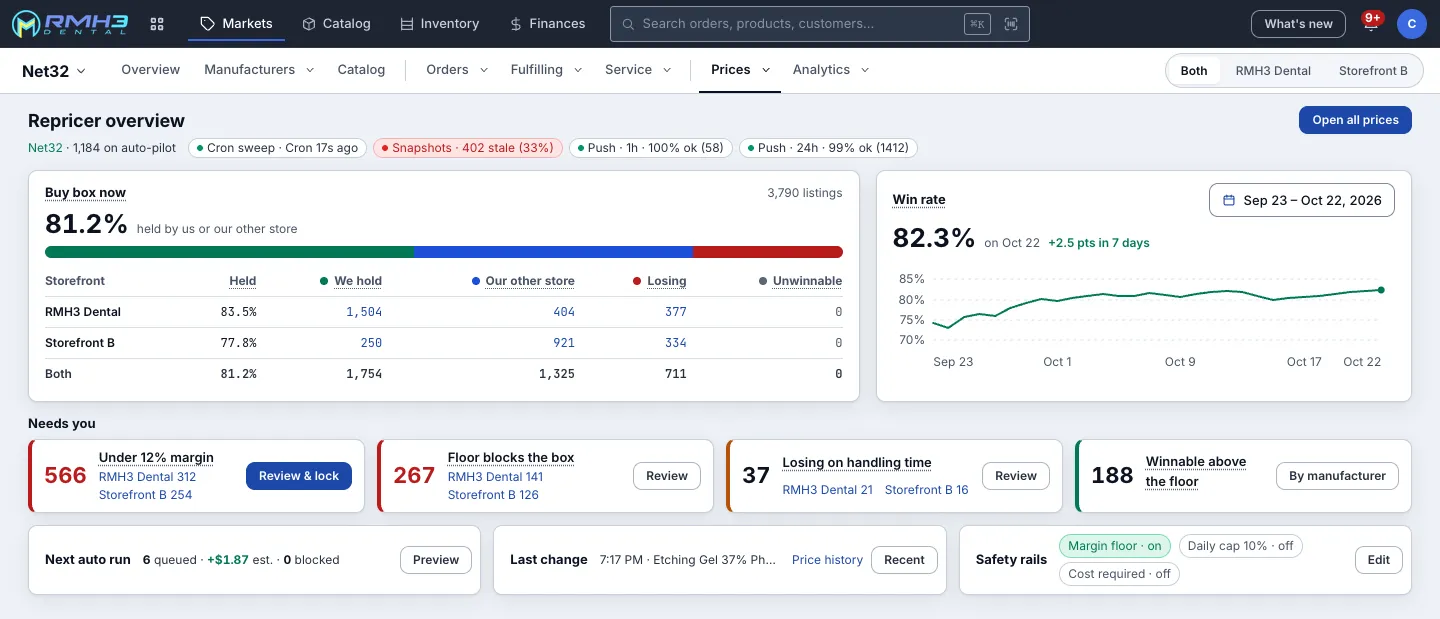Expand the Net32 marketplace selector
Viewport: 1440px width, 619px height.
[x=54, y=70]
